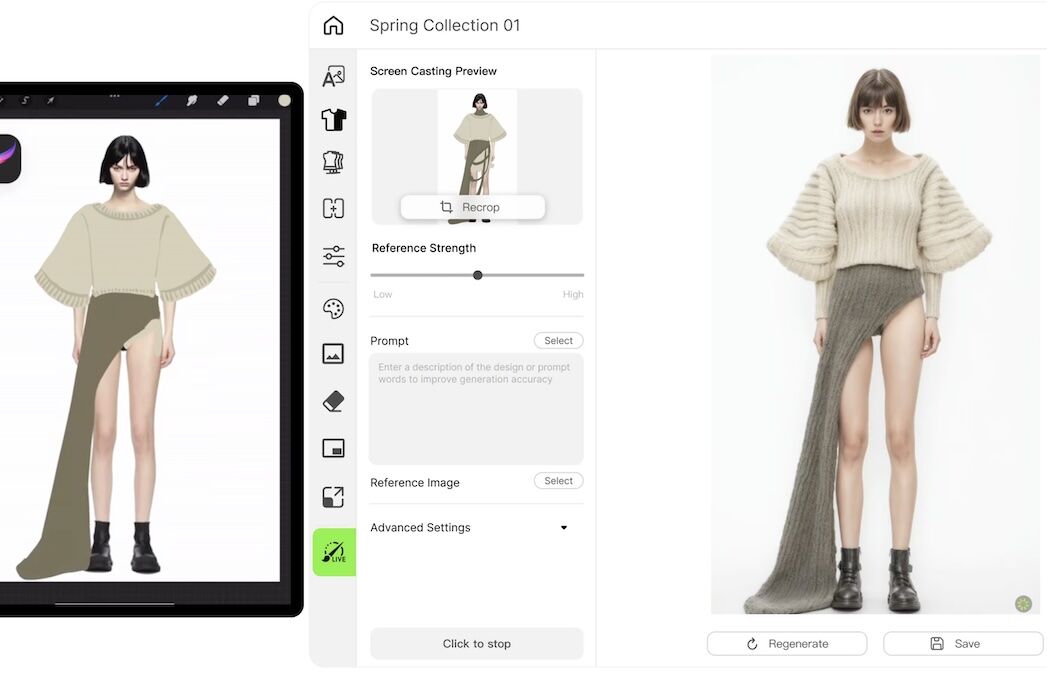Toggle the Live drawing mode button

tap(334, 552)
